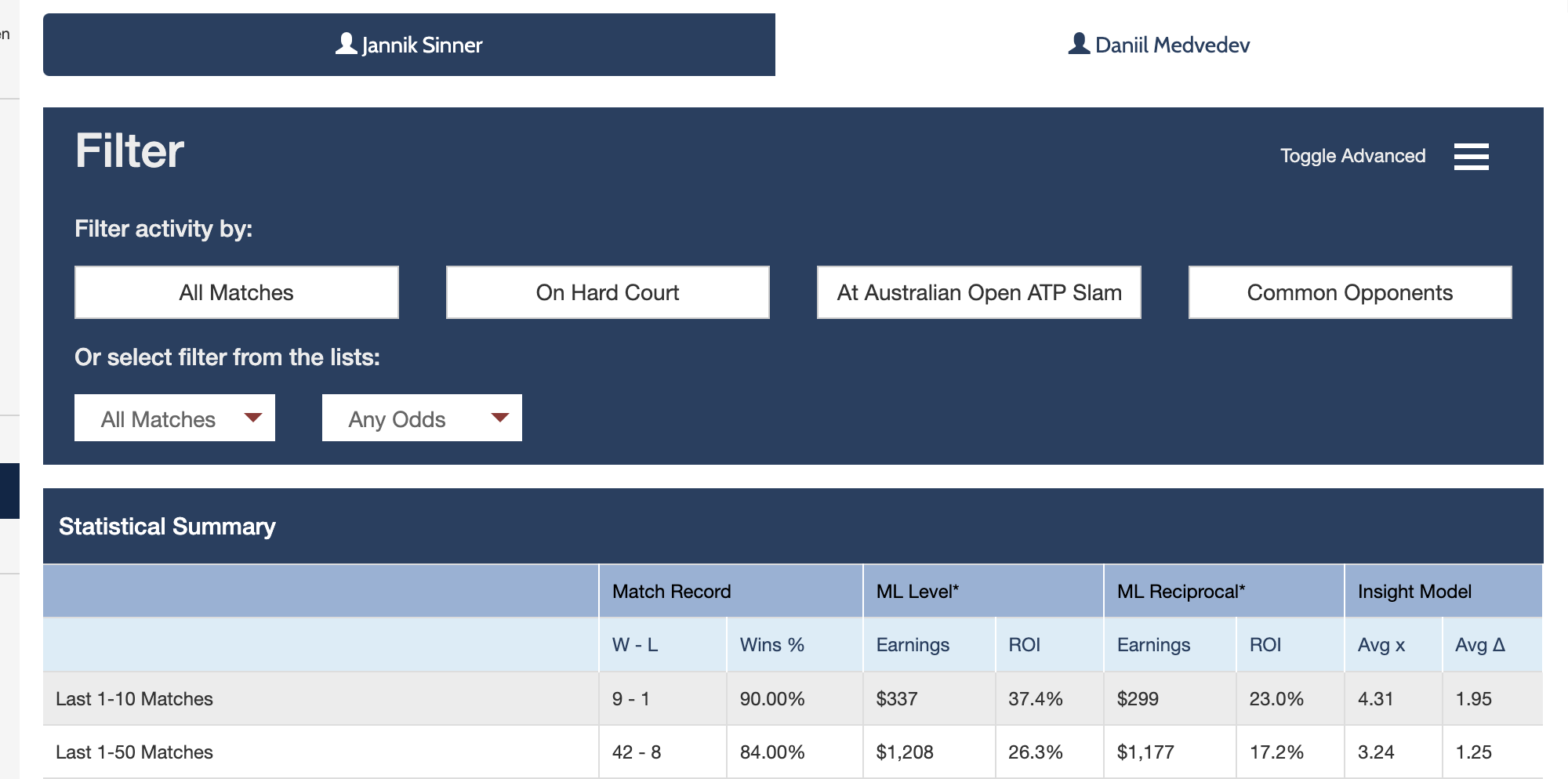Click the Filter heading
1568x779 pixels.
coord(129,150)
